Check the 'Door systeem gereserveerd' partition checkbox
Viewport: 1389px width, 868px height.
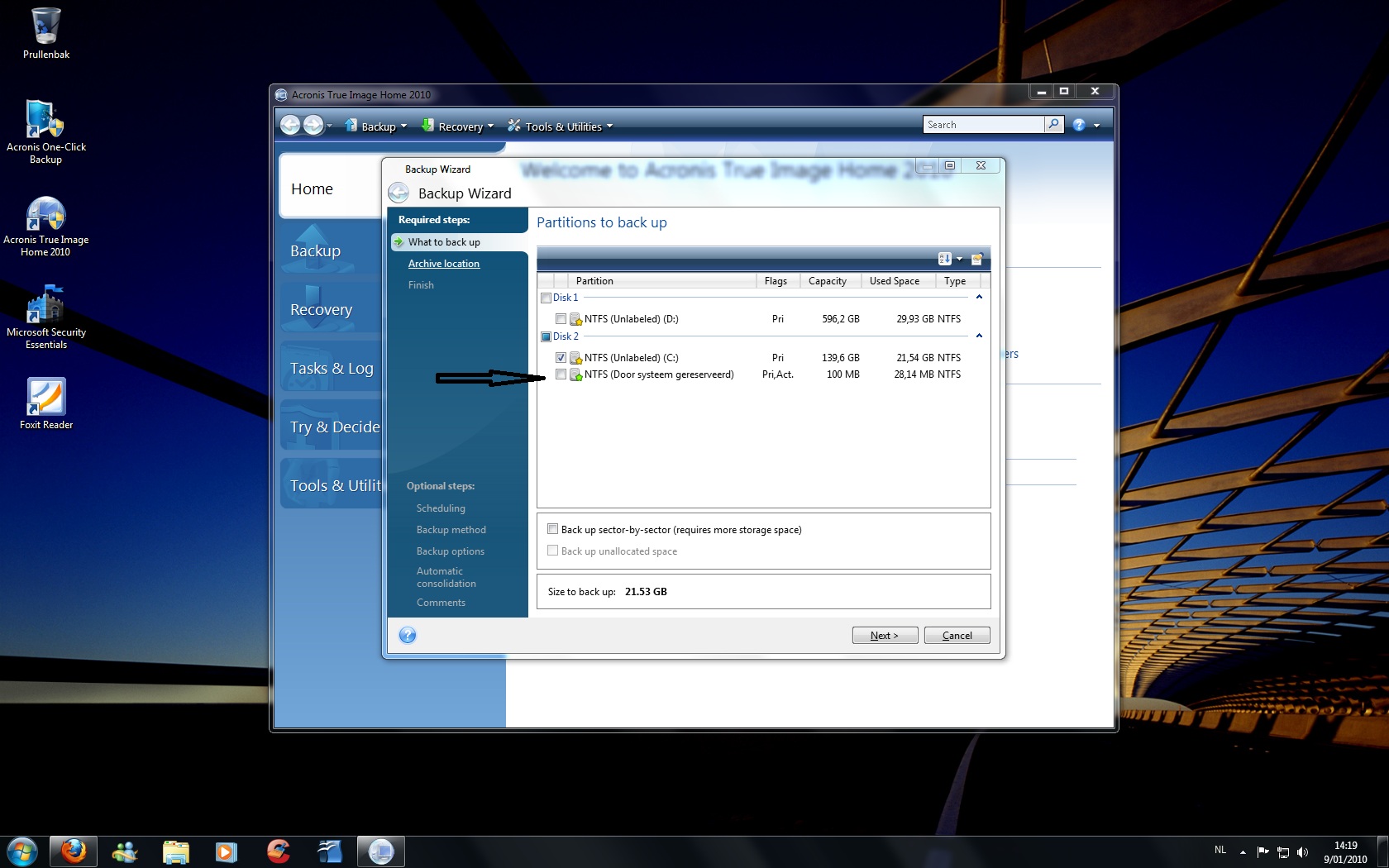tap(561, 374)
